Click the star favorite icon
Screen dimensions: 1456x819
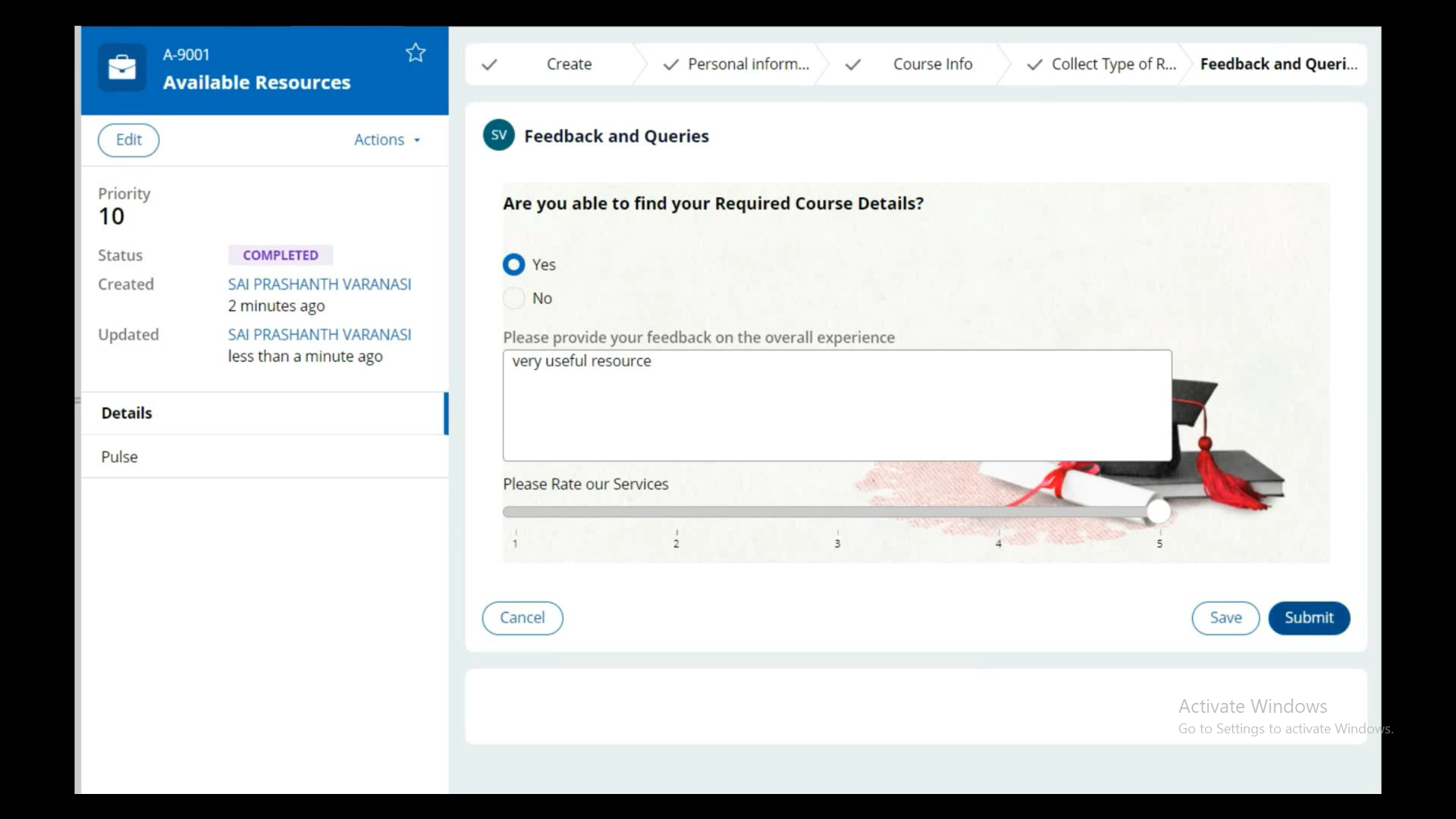(x=416, y=53)
